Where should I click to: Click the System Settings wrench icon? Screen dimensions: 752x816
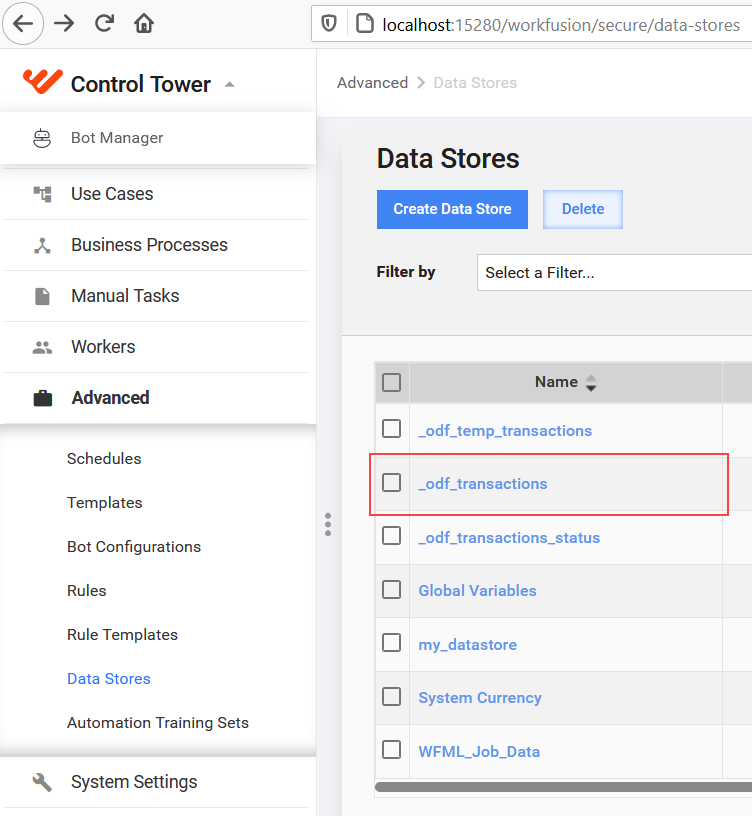click(x=42, y=782)
